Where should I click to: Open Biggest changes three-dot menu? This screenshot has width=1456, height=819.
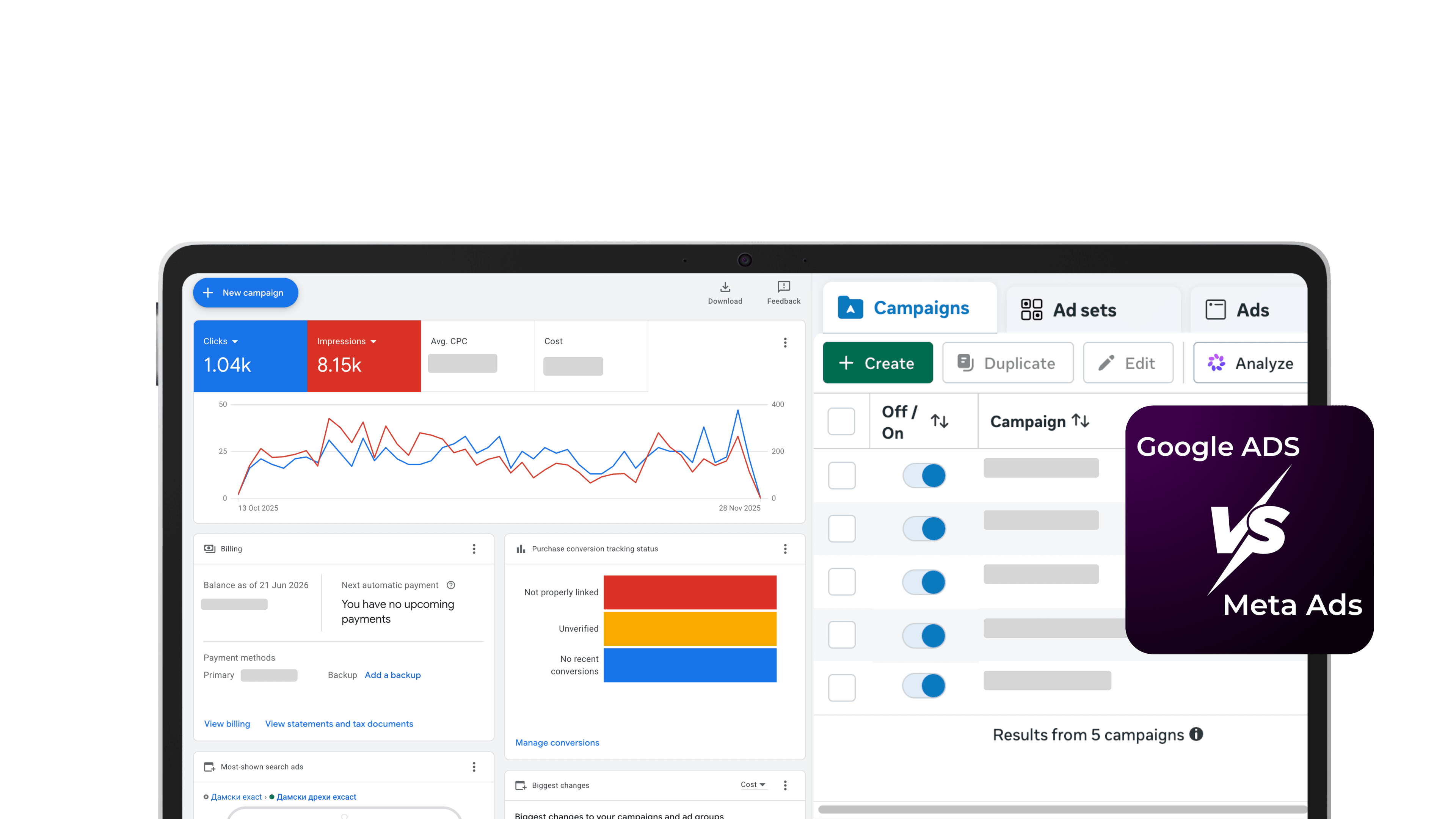point(785,785)
